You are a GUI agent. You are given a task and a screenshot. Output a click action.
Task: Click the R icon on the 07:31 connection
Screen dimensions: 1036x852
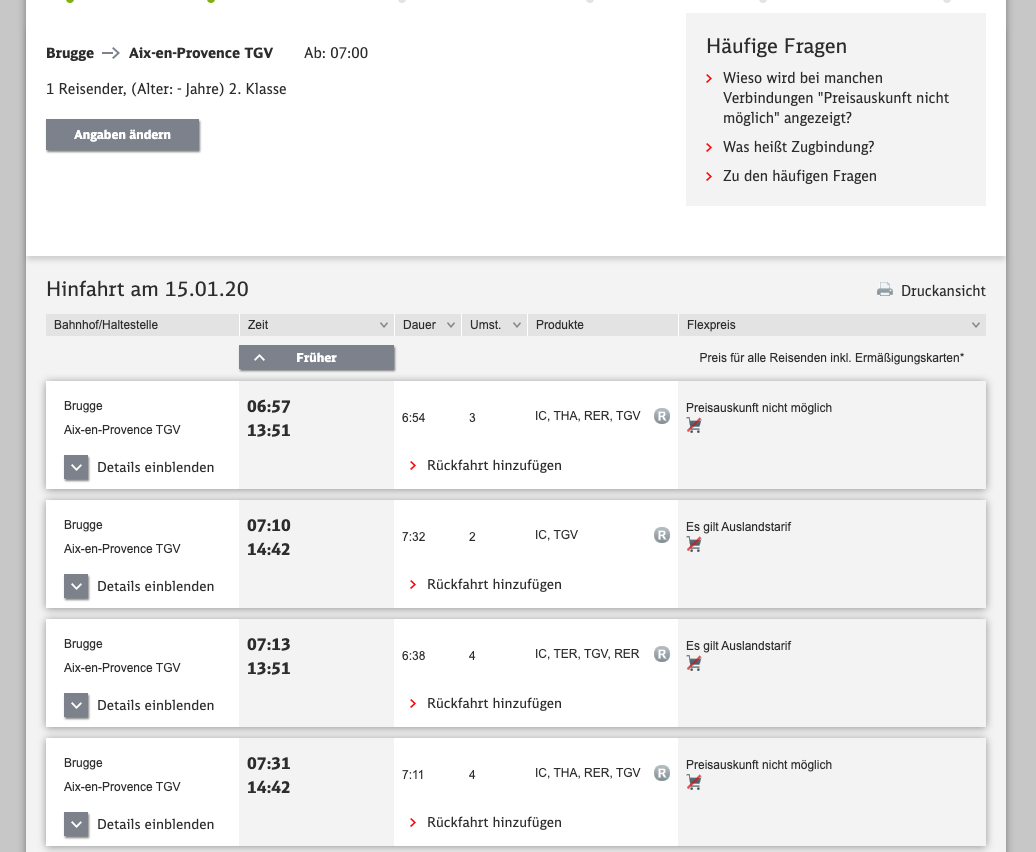click(661, 773)
